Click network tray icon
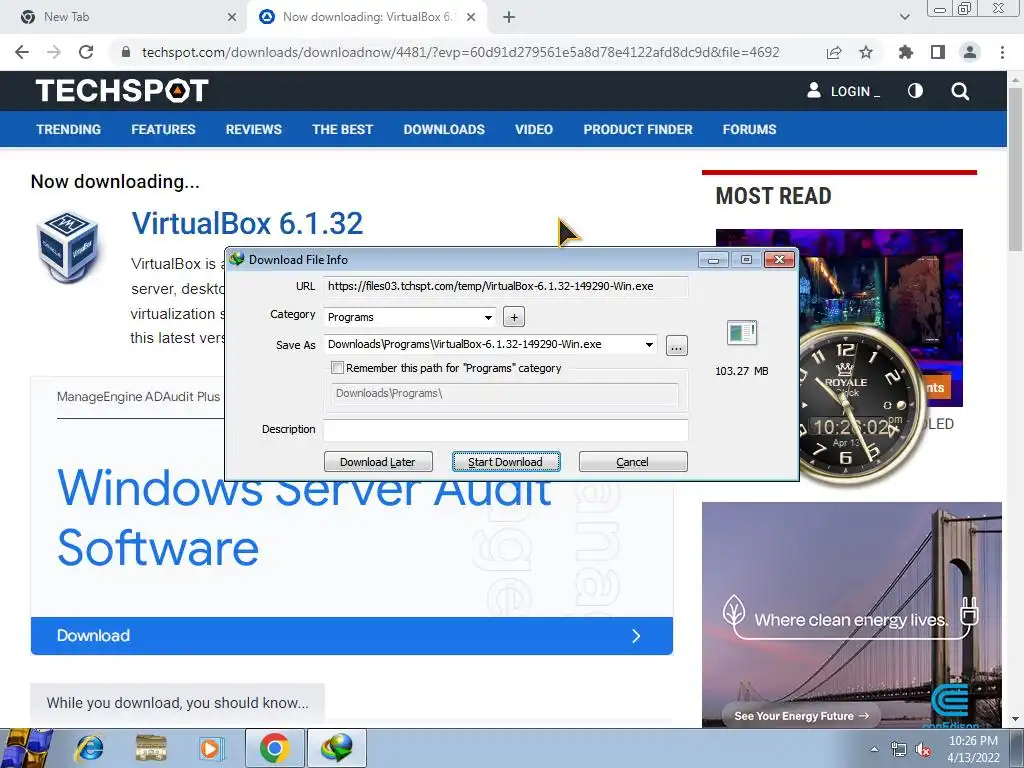 coord(899,749)
